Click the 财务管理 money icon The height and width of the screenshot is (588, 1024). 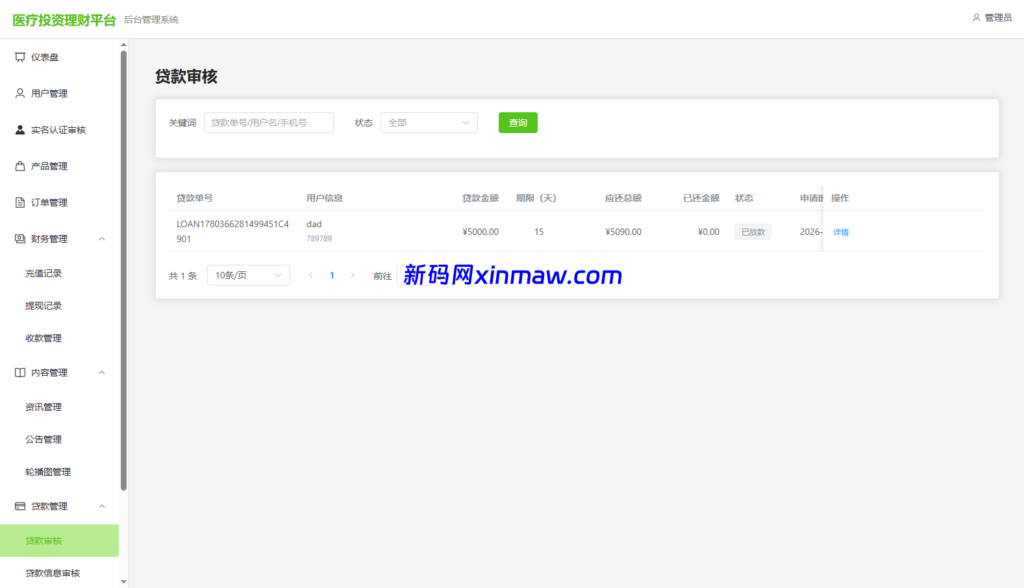(20, 238)
